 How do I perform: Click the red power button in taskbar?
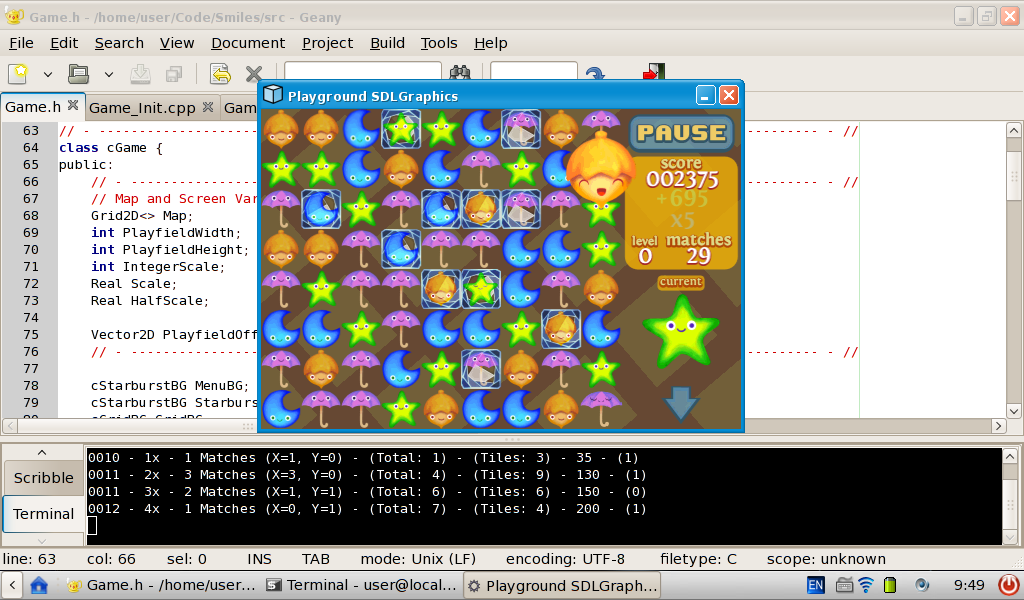(x=1009, y=585)
